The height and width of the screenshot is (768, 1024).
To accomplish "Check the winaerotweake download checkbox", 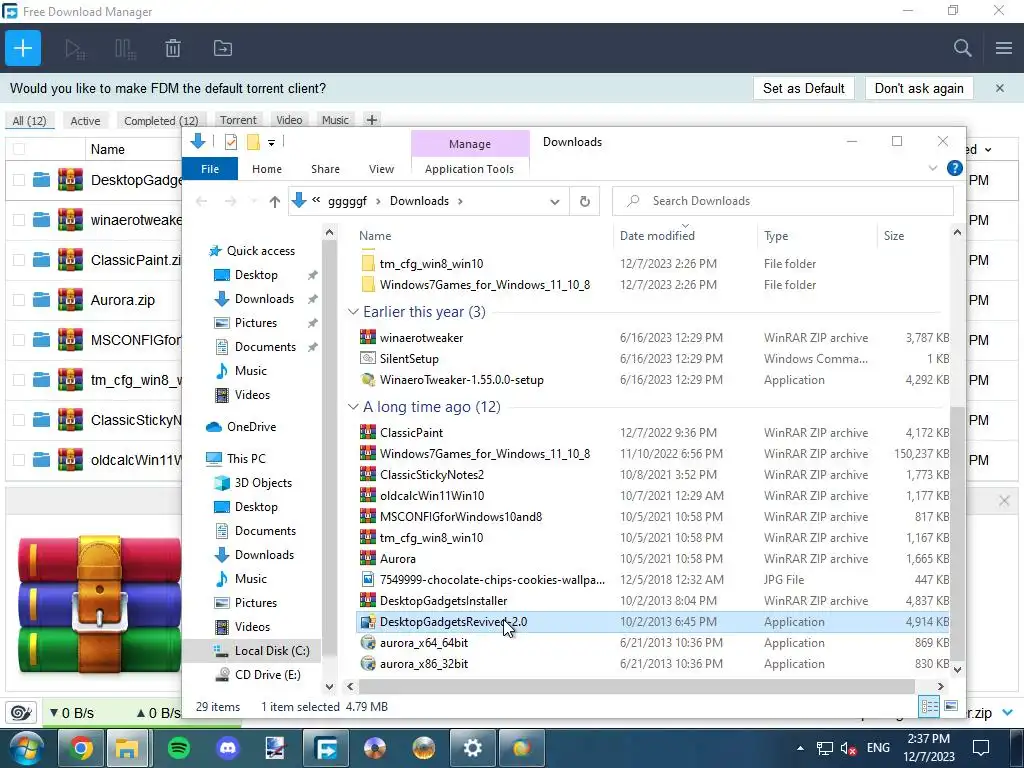I will tap(19, 220).
